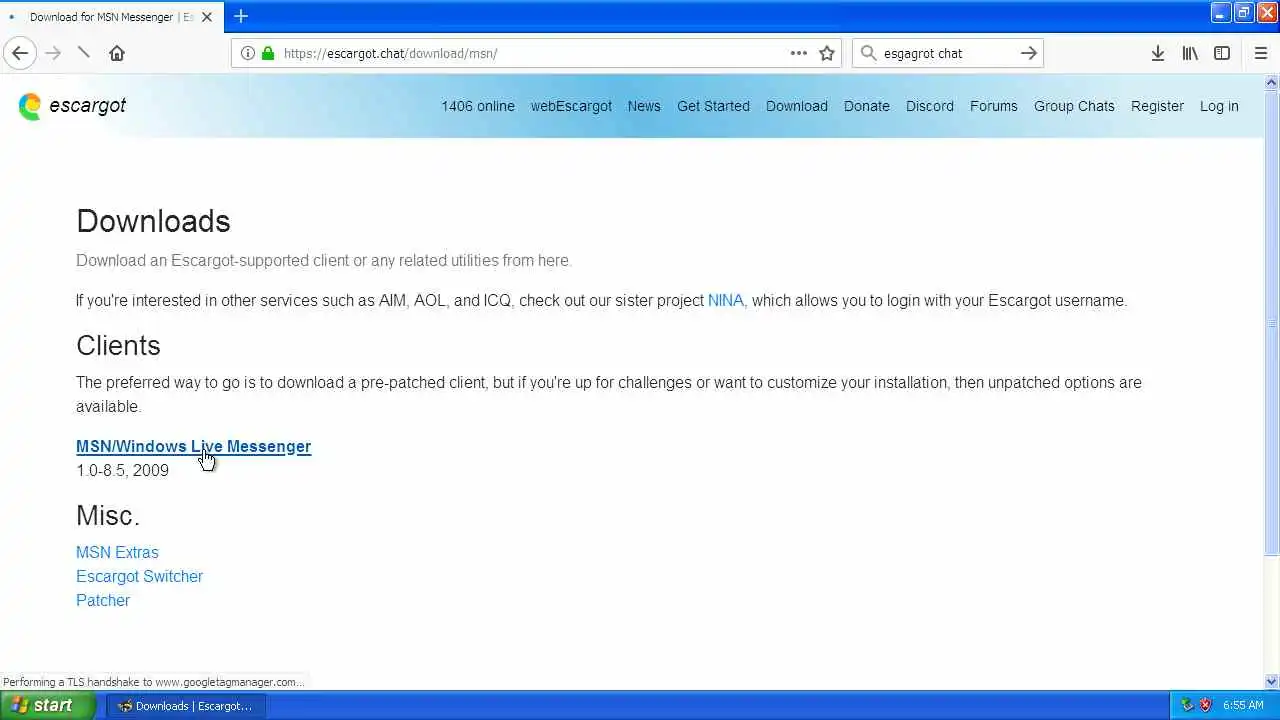Click the Downloads heading text
The image size is (1280, 720).
(x=153, y=221)
